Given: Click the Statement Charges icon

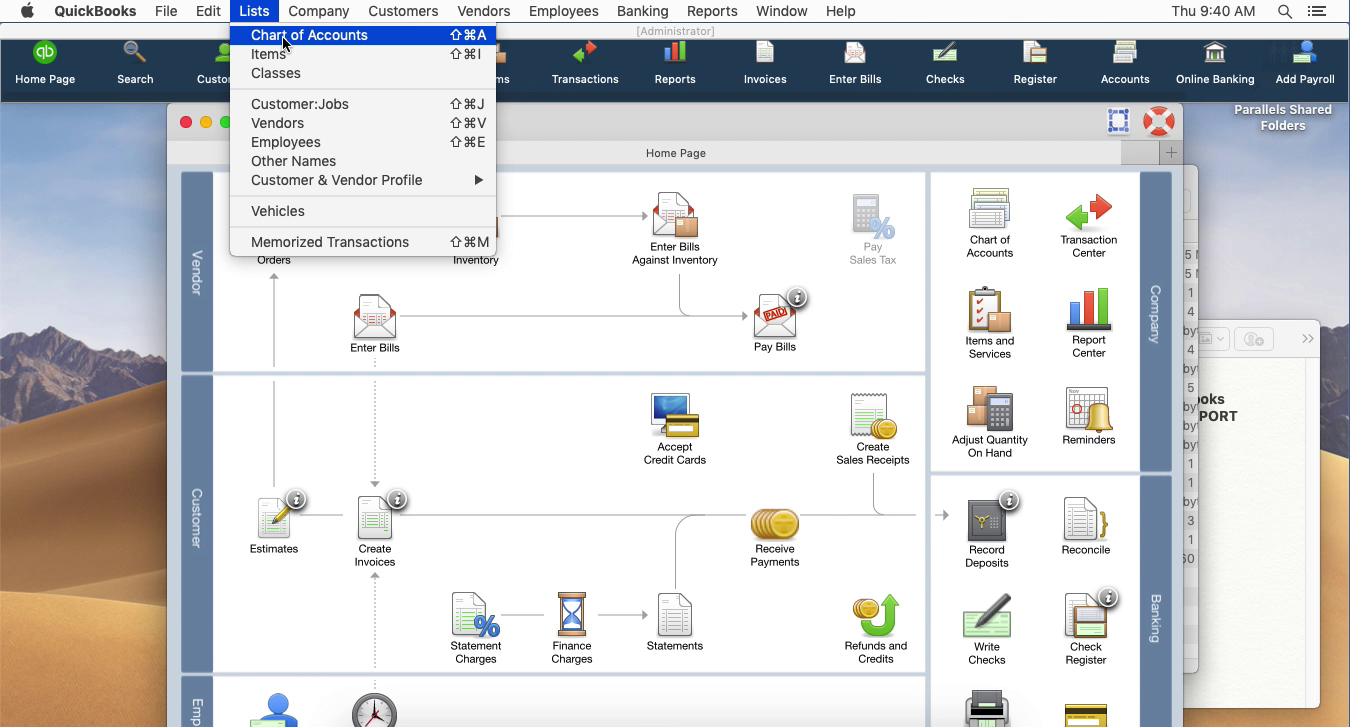Looking at the screenshot, I should click(476, 614).
